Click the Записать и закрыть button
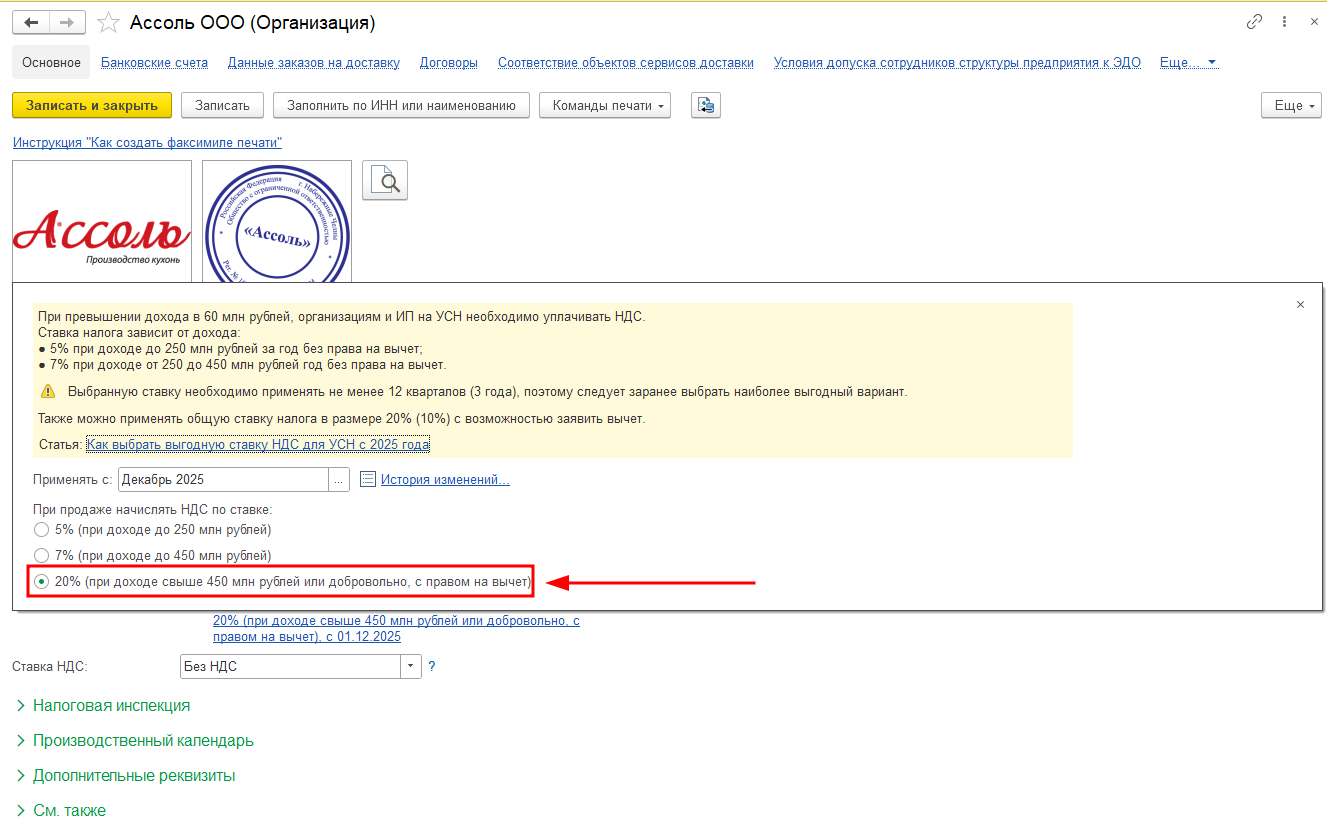 pyautogui.click(x=92, y=105)
